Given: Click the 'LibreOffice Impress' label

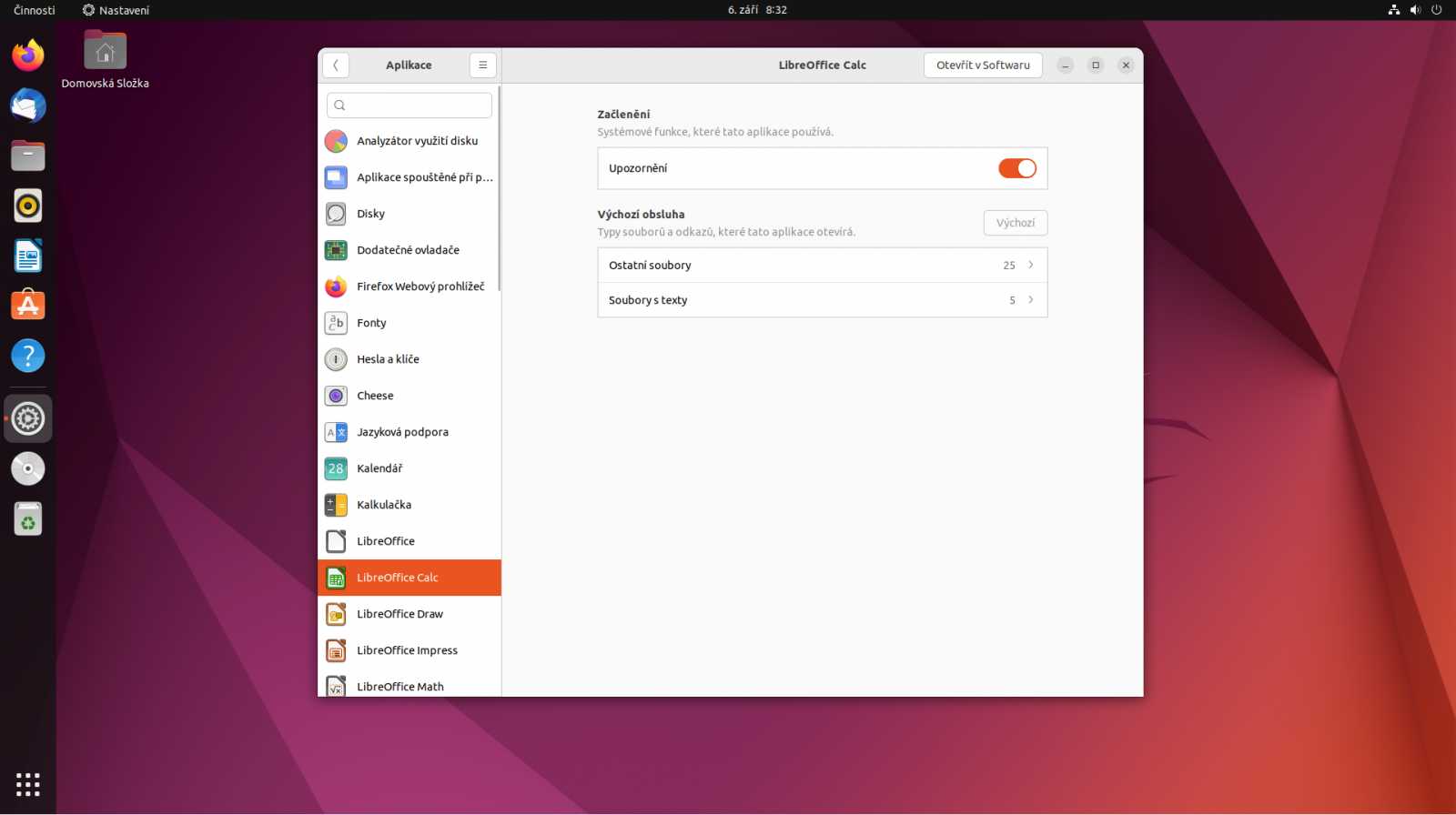Looking at the screenshot, I should [x=407, y=650].
